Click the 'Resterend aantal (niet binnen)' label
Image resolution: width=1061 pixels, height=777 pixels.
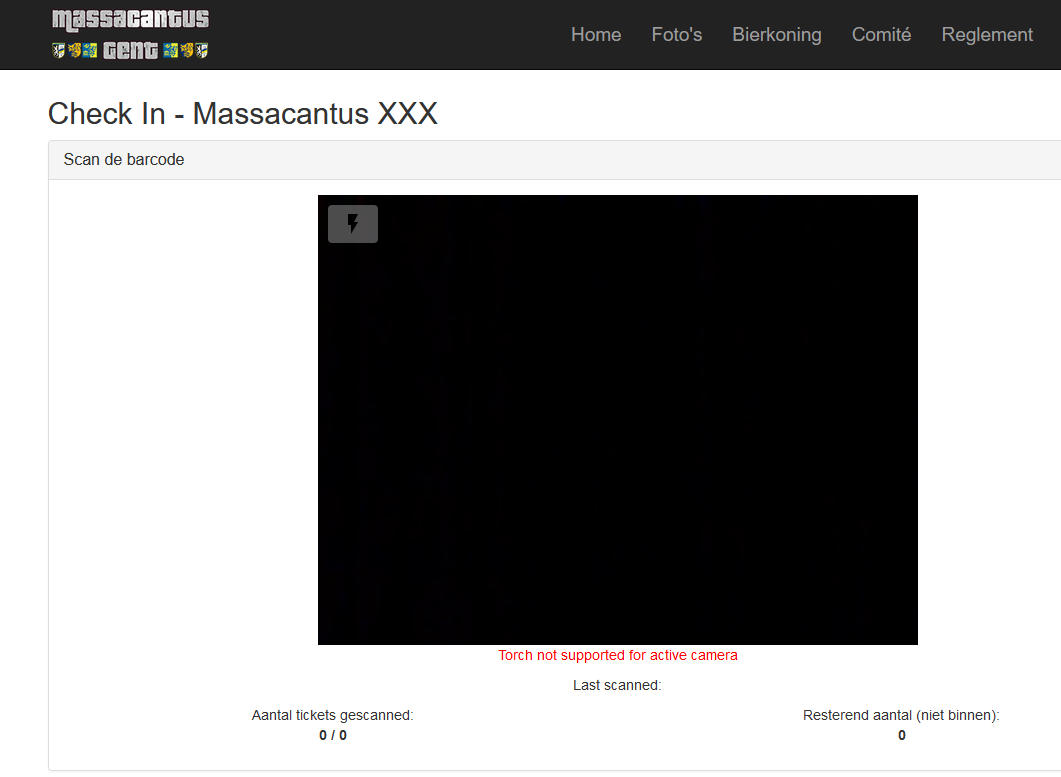tap(901, 716)
